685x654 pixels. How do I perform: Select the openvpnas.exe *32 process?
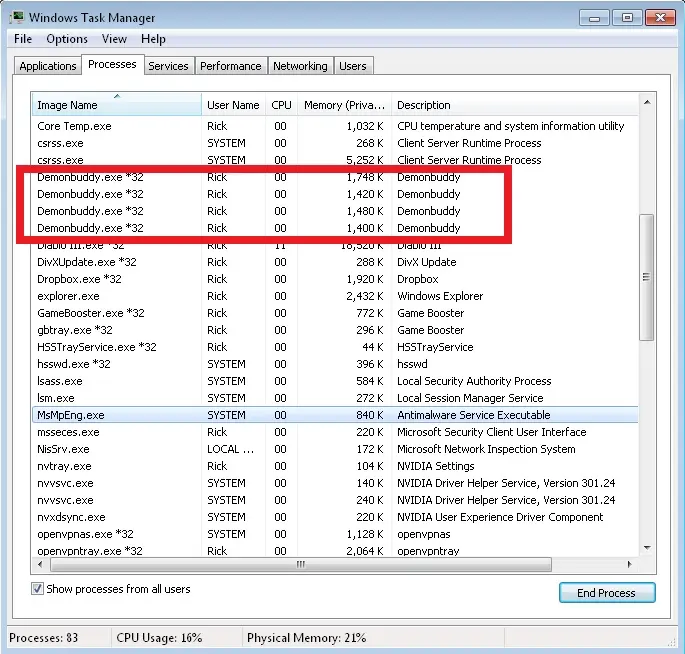[335, 534]
